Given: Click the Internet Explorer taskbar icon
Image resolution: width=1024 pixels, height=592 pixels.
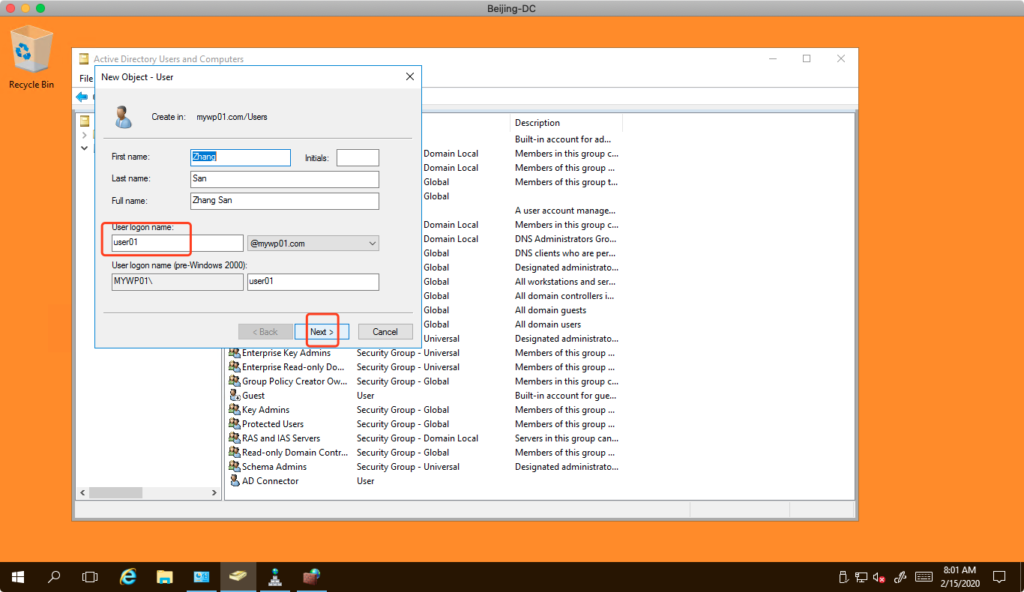Looking at the screenshot, I should [128, 577].
